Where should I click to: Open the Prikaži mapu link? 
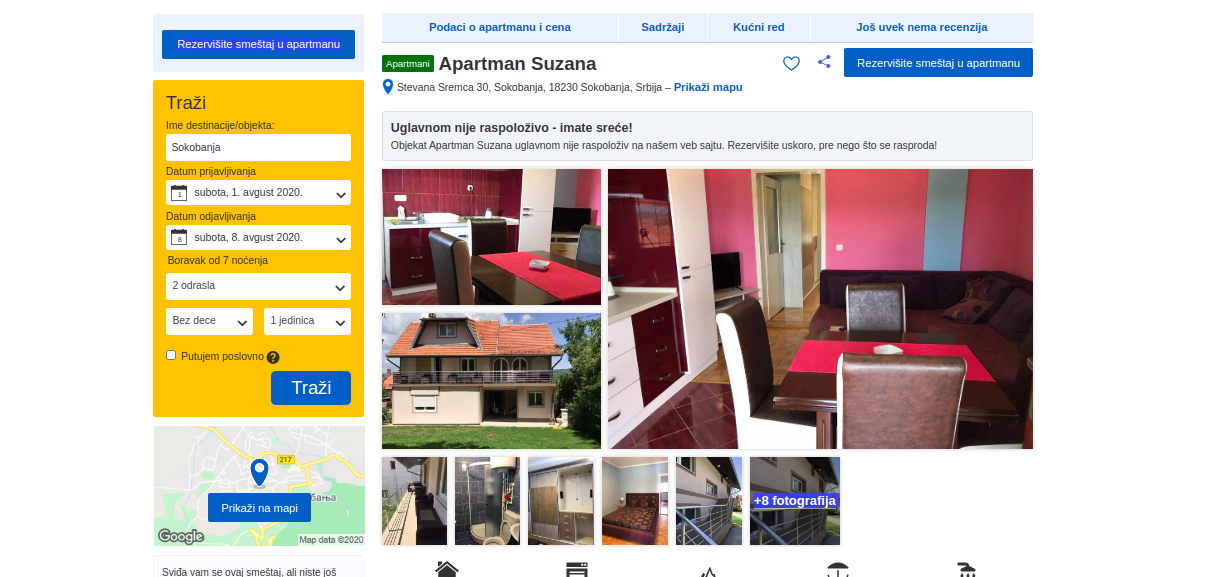(708, 88)
